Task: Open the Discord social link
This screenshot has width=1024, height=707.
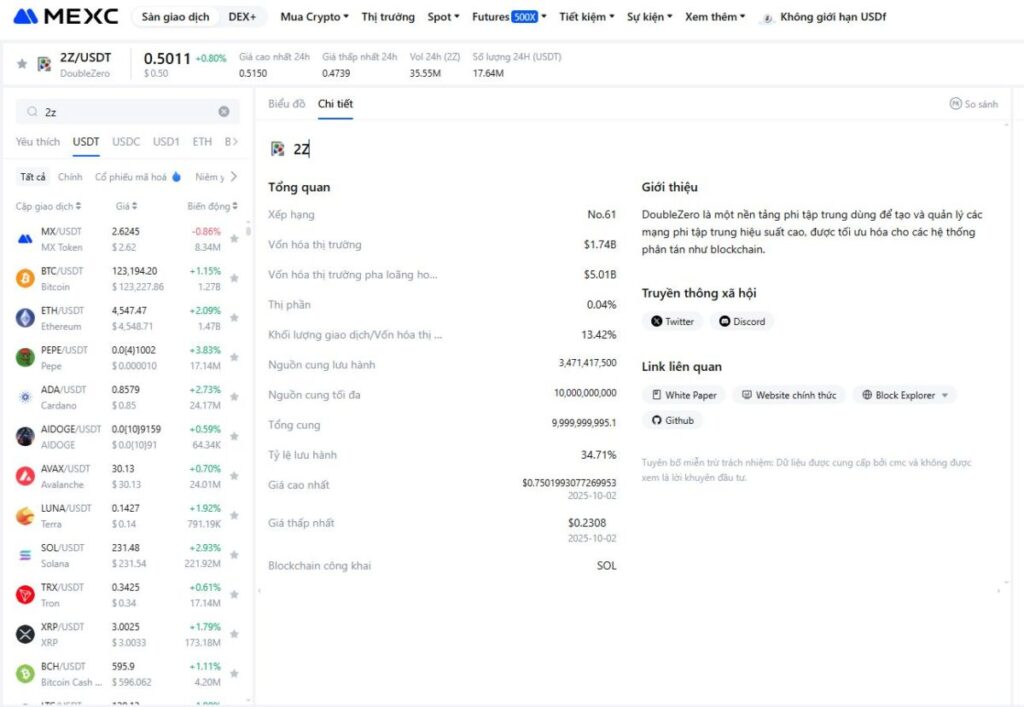Action: tap(742, 322)
